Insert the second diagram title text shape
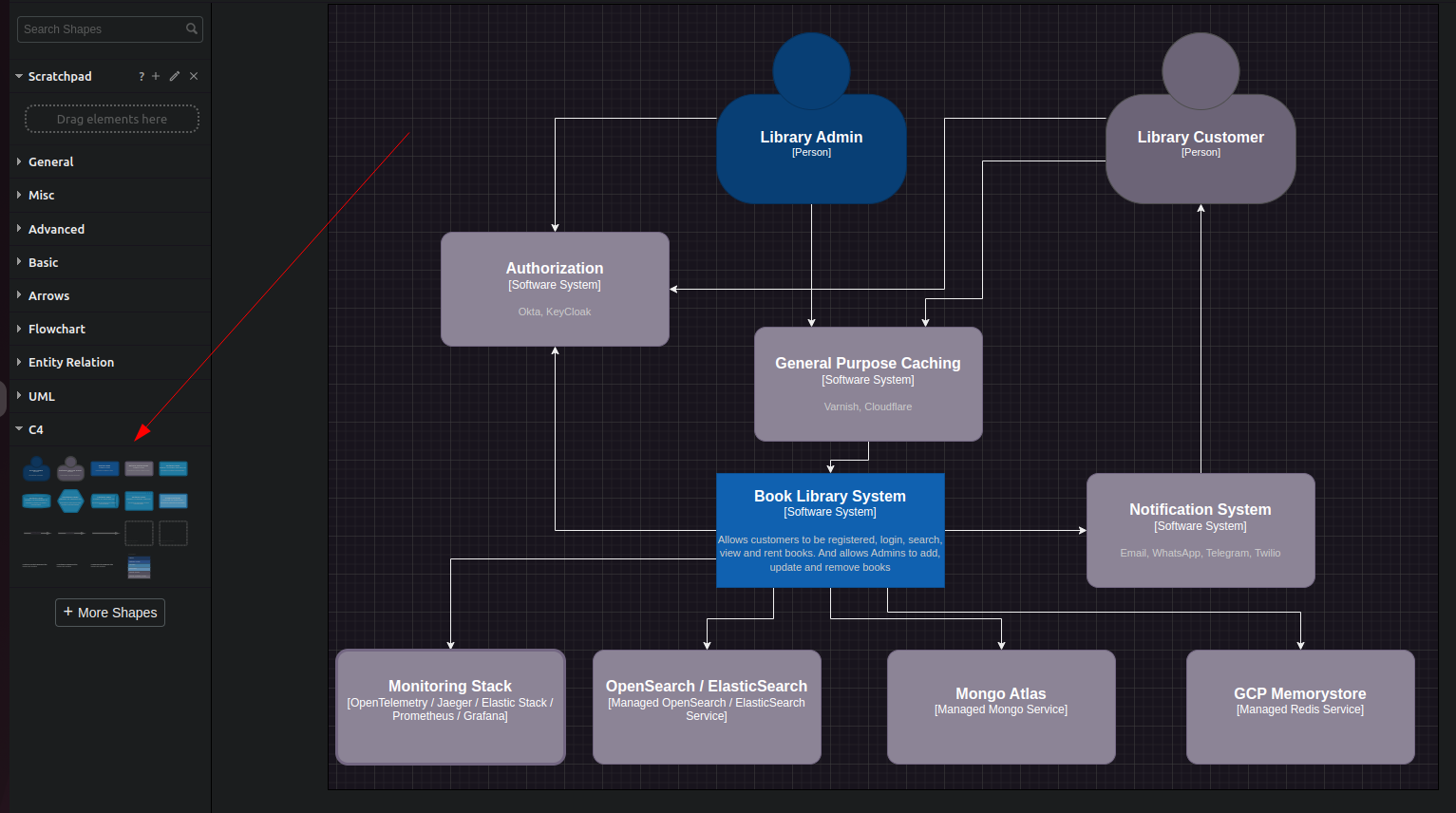Image resolution: width=1456 pixels, height=813 pixels. point(67,565)
